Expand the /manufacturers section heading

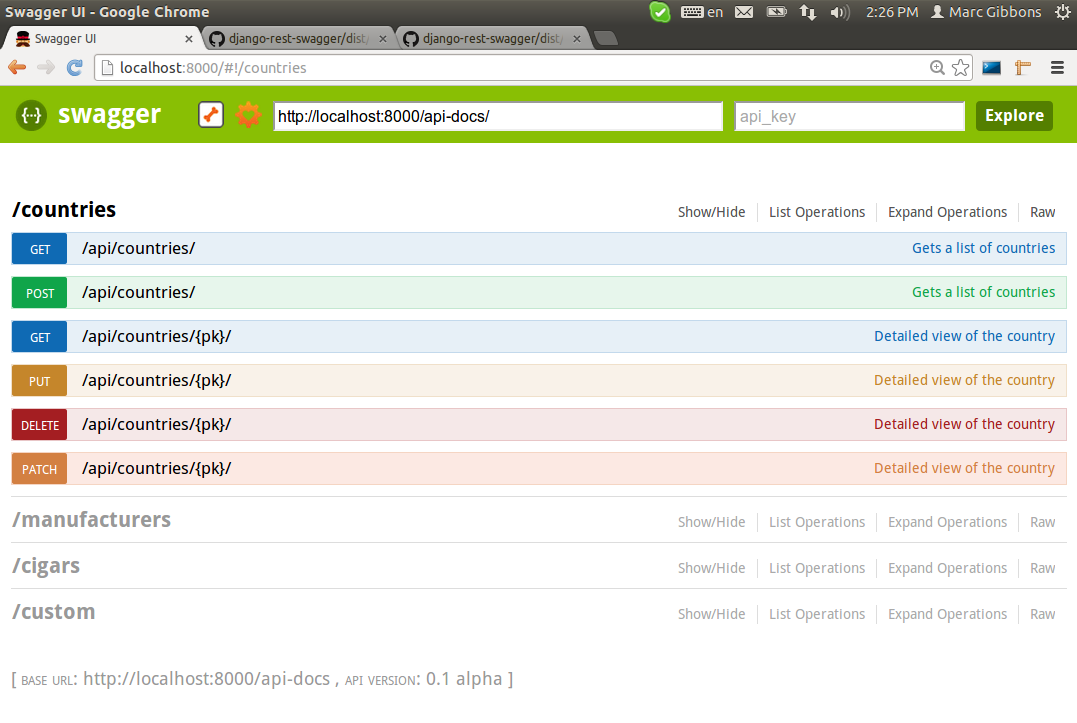[x=91, y=520]
